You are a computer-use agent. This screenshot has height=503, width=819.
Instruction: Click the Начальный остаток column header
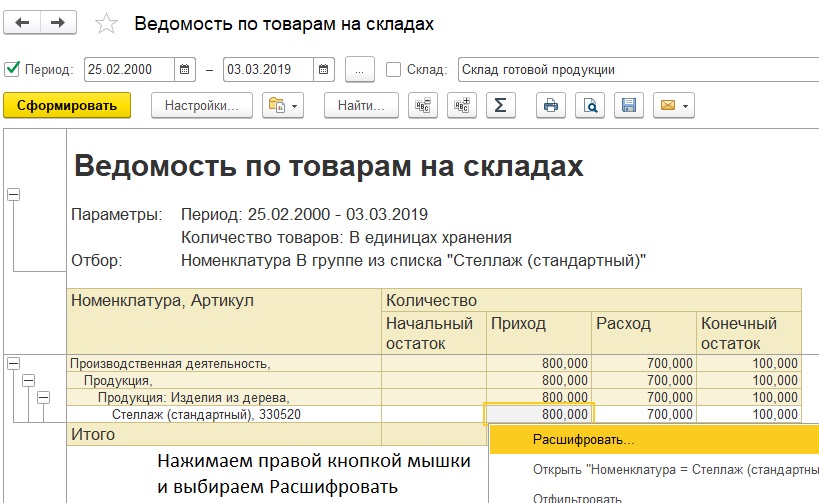pos(434,333)
